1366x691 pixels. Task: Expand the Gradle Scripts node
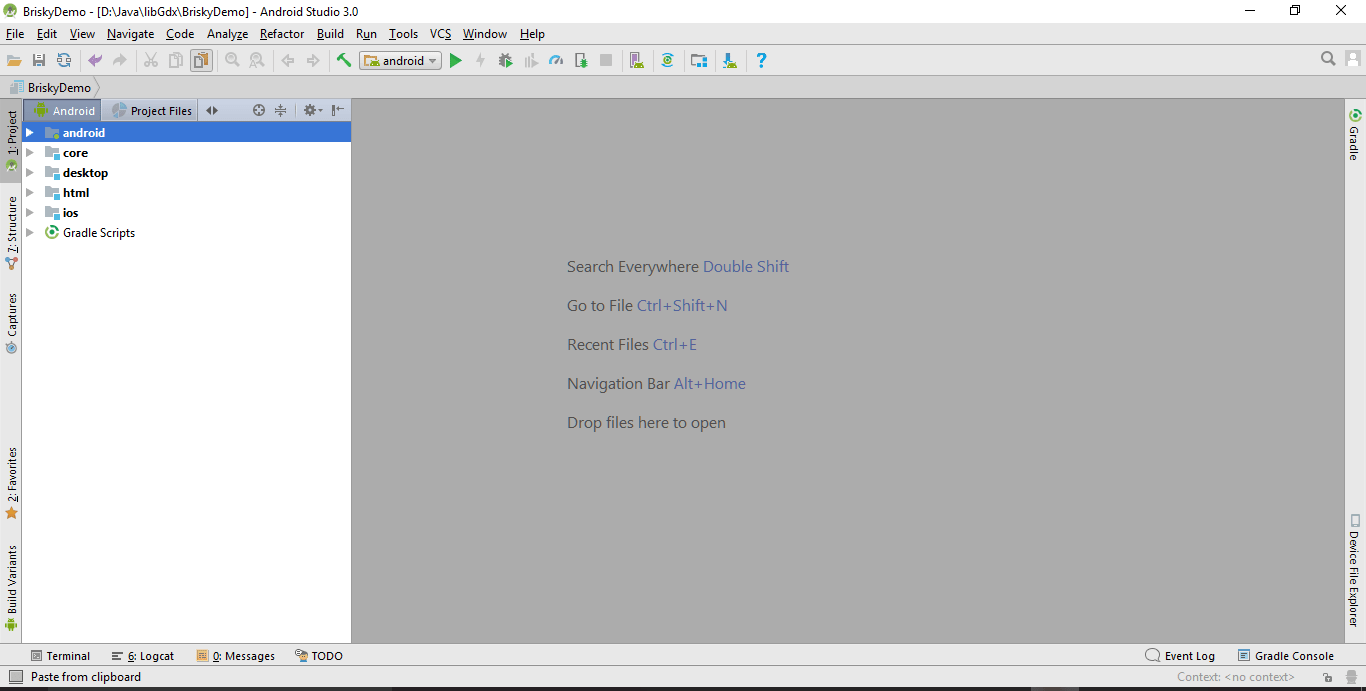click(x=30, y=233)
